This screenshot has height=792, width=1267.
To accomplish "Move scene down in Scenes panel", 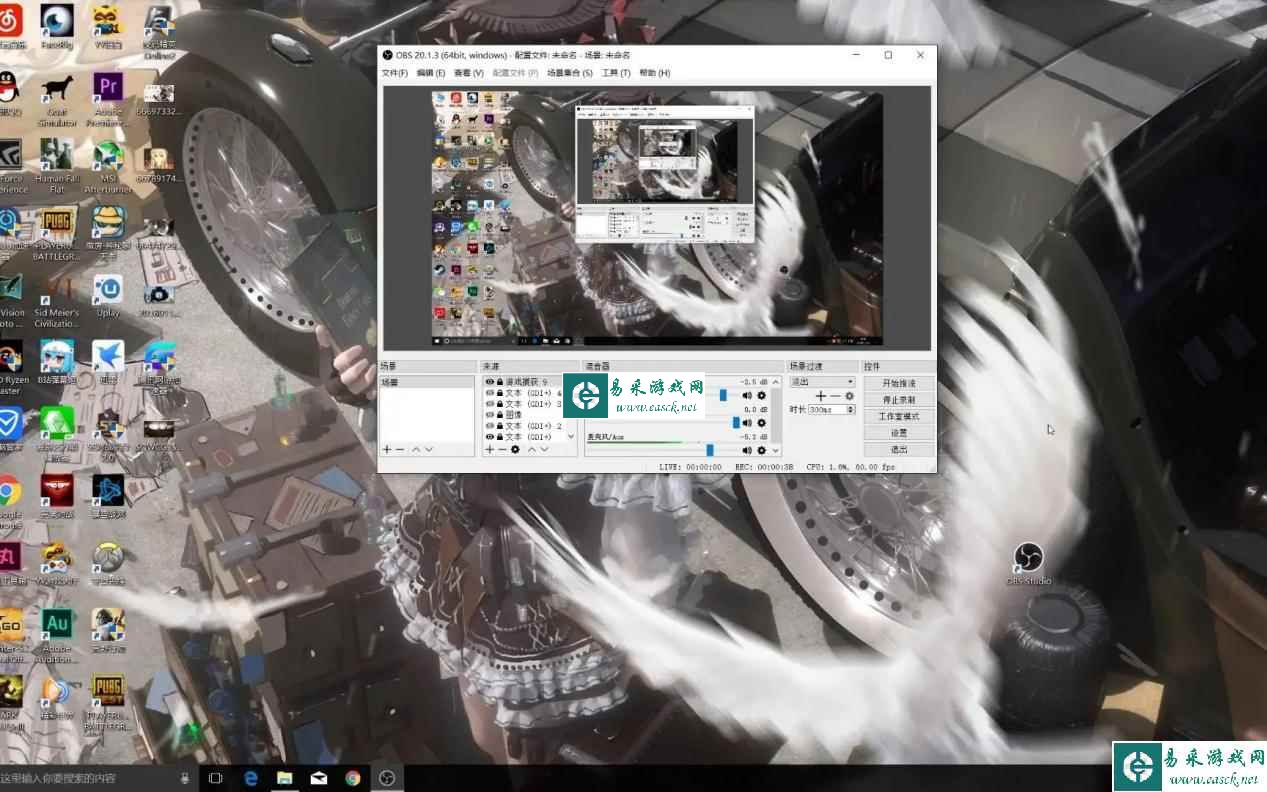I will (x=429, y=450).
